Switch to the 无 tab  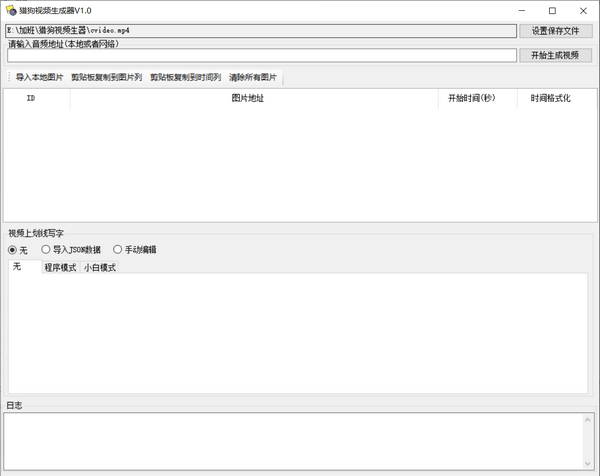pyautogui.click(x=24, y=266)
